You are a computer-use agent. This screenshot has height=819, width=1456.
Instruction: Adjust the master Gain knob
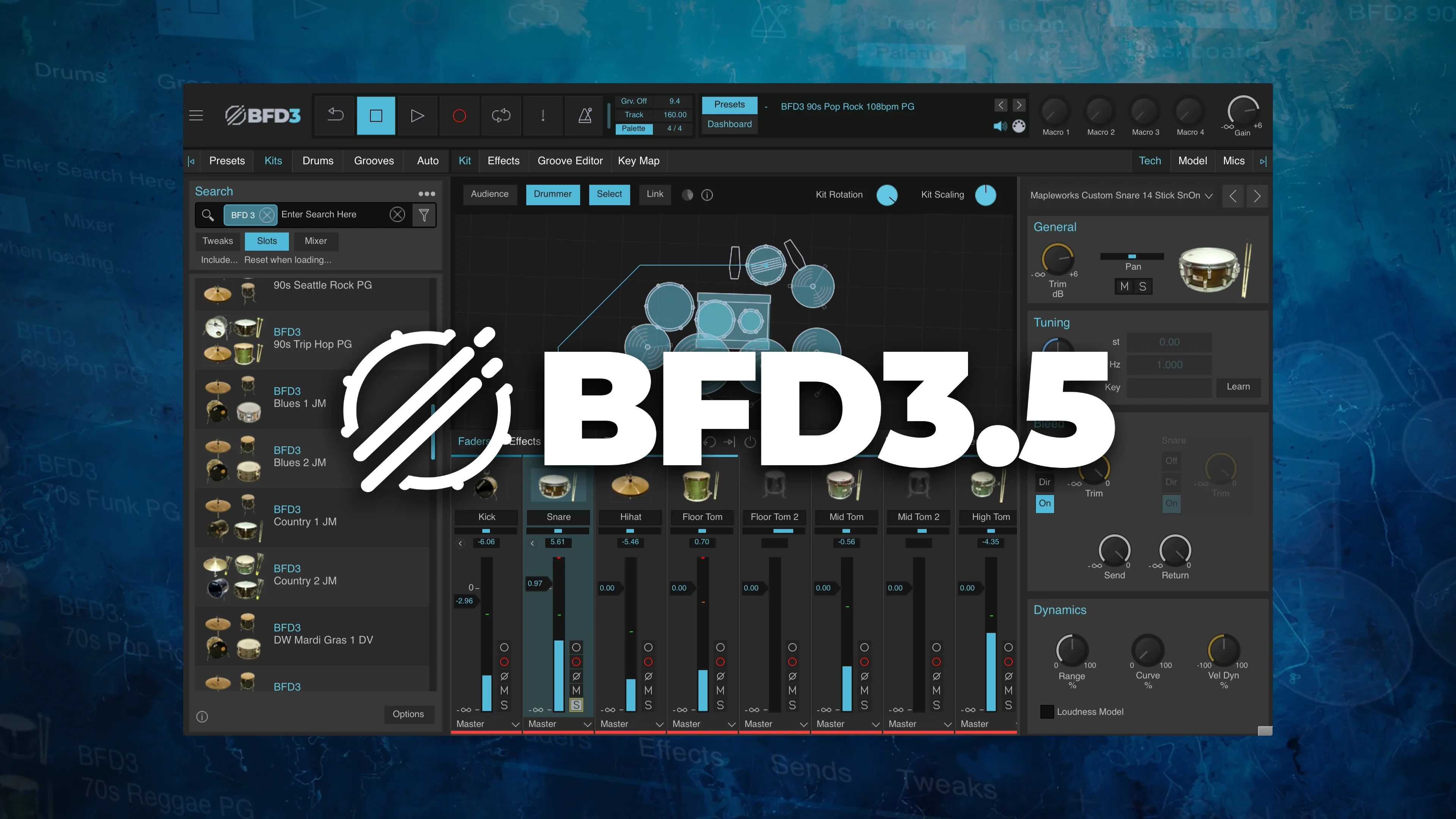[1243, 111]
